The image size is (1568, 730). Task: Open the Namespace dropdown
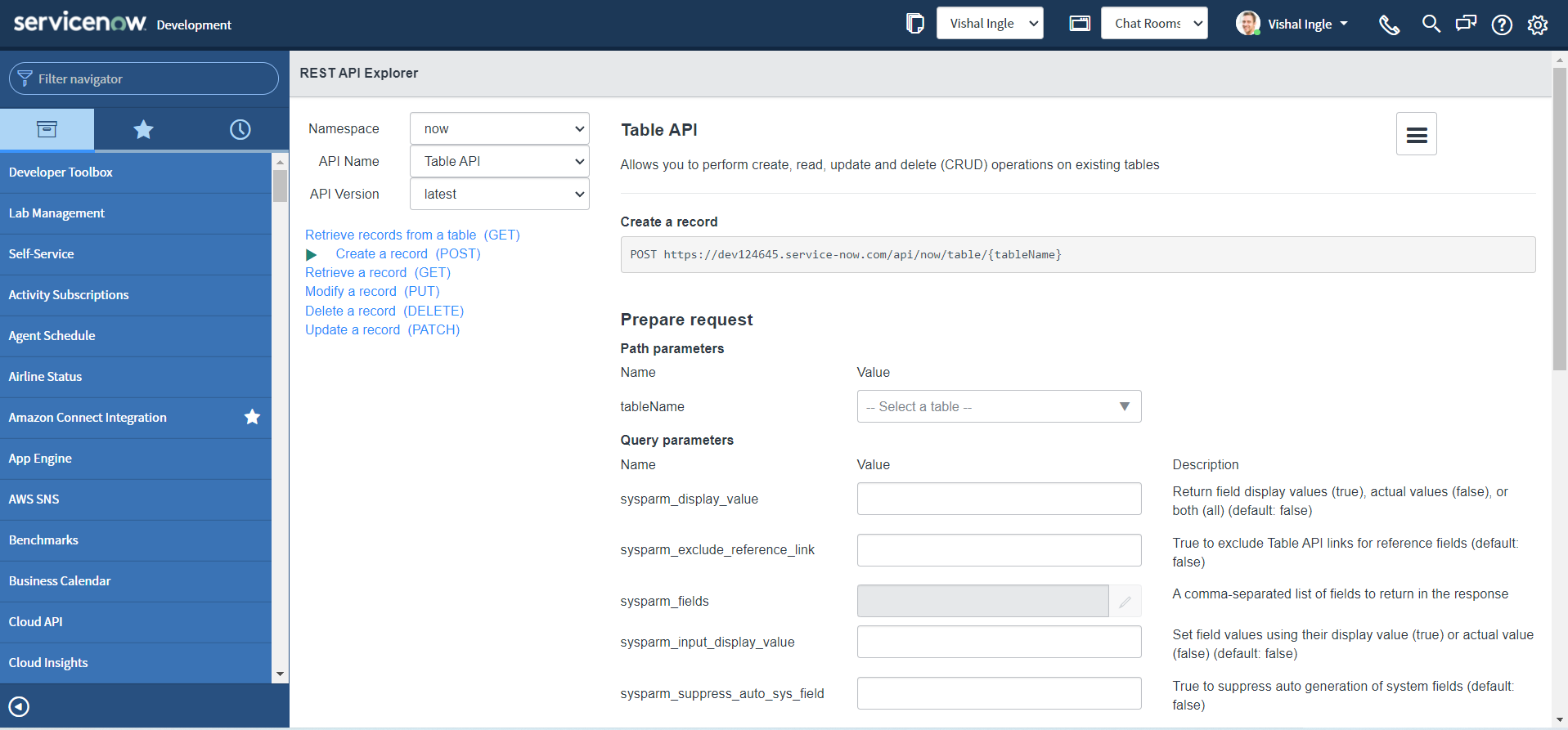pos(499,128)
